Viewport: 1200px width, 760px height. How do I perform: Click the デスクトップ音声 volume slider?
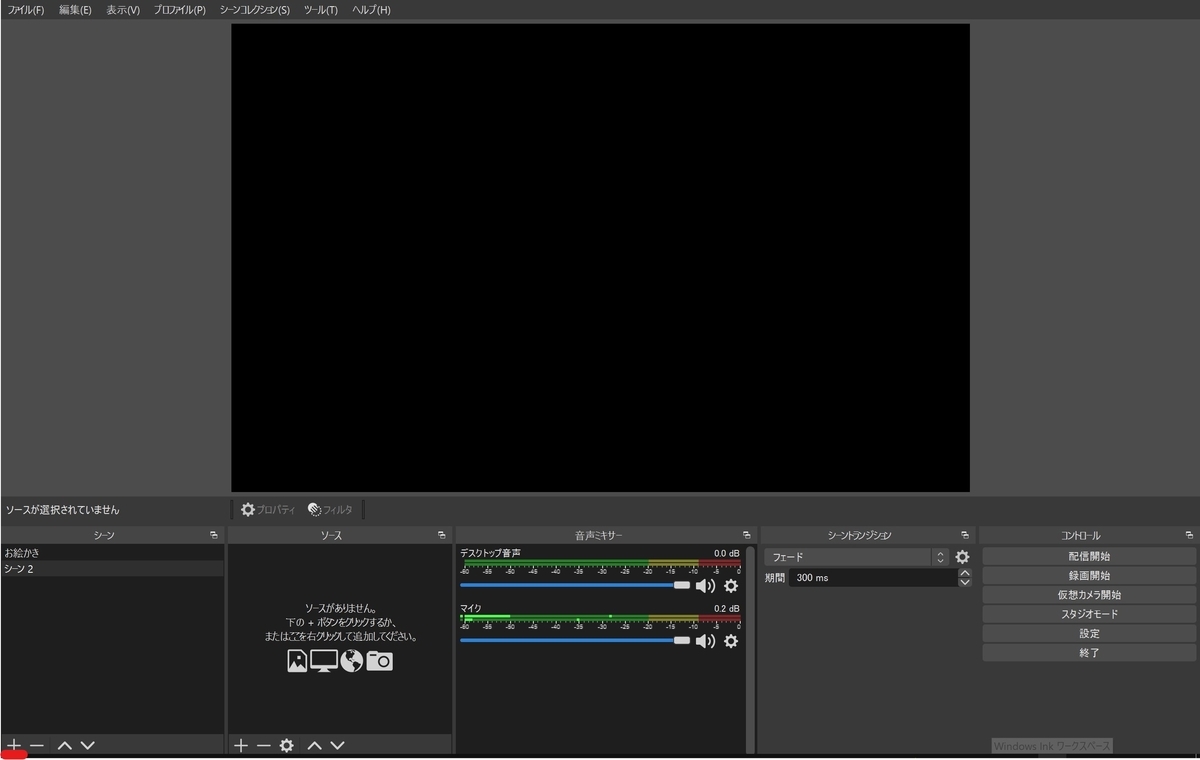(x=575, y=585)
